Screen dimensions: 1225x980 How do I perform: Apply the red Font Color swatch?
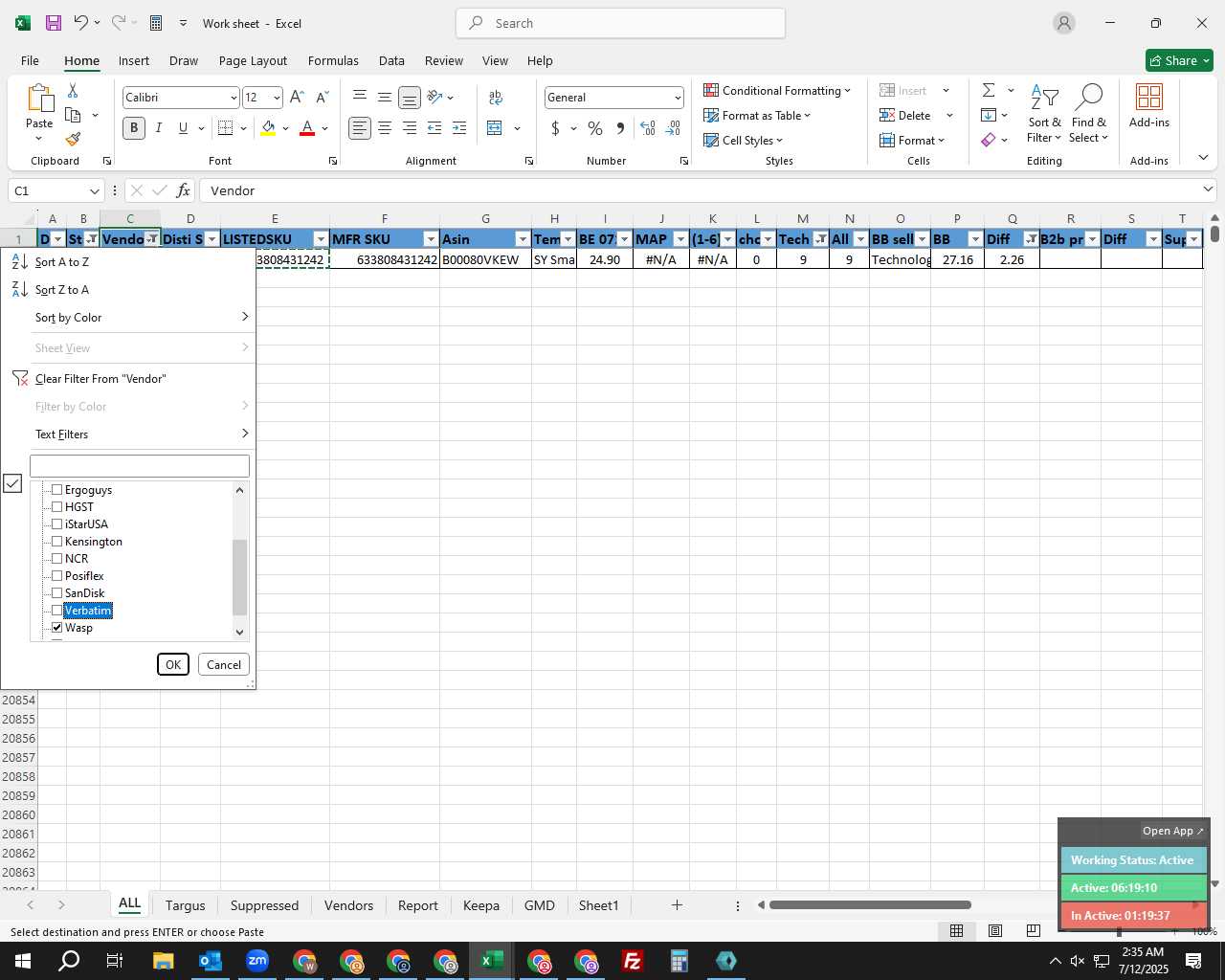click(x=307, y=128)
